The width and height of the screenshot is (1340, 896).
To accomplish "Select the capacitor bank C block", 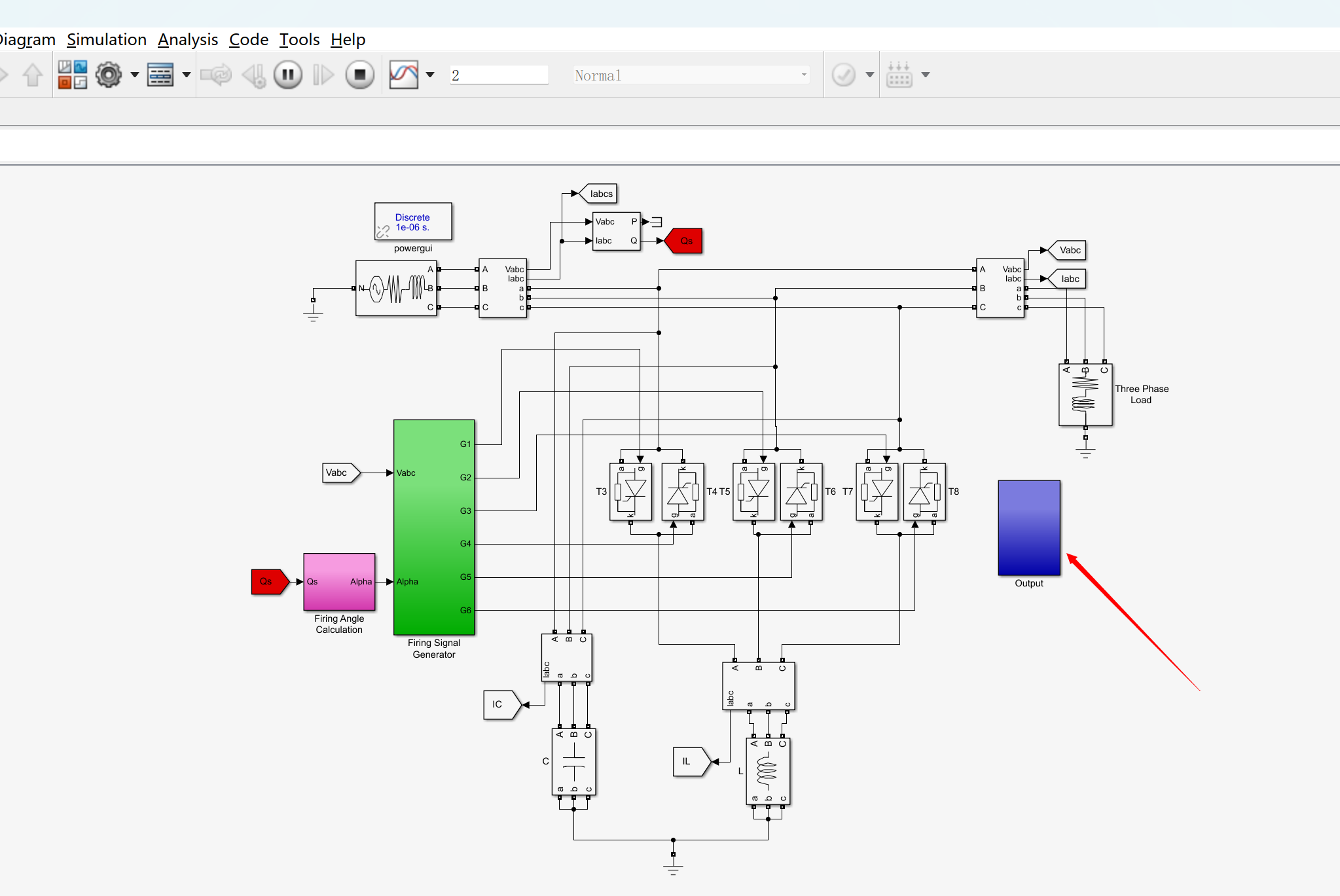I will coord(574,762).
